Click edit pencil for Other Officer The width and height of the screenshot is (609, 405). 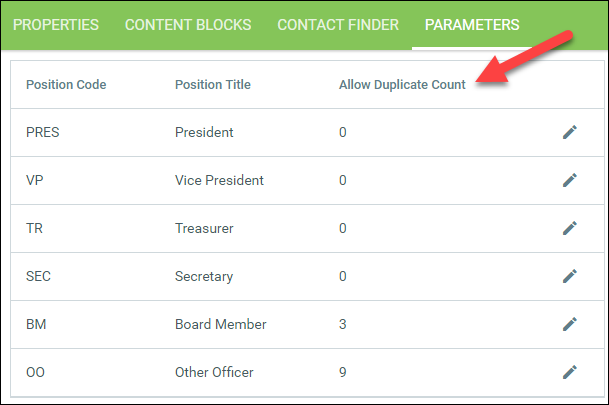point(570,372)
